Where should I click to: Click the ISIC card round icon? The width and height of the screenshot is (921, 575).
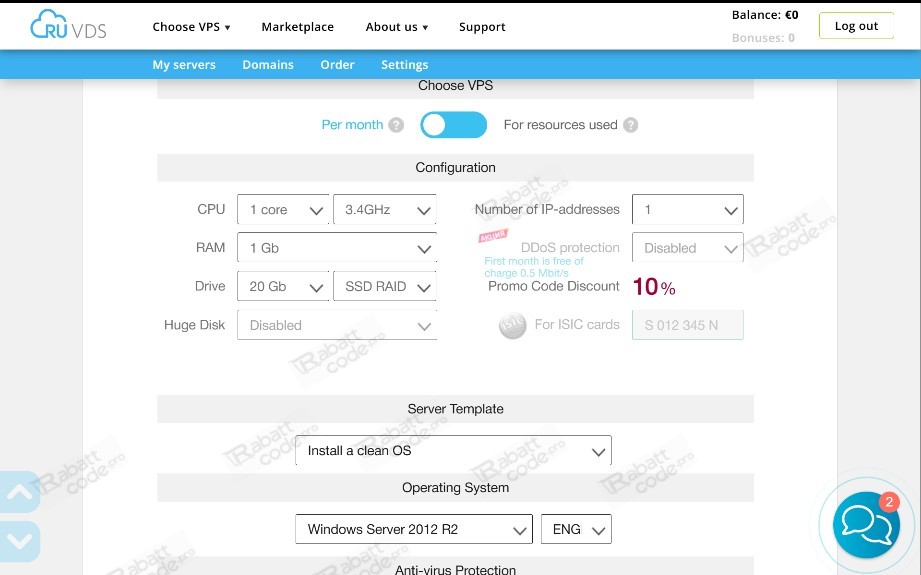[512, 325]
